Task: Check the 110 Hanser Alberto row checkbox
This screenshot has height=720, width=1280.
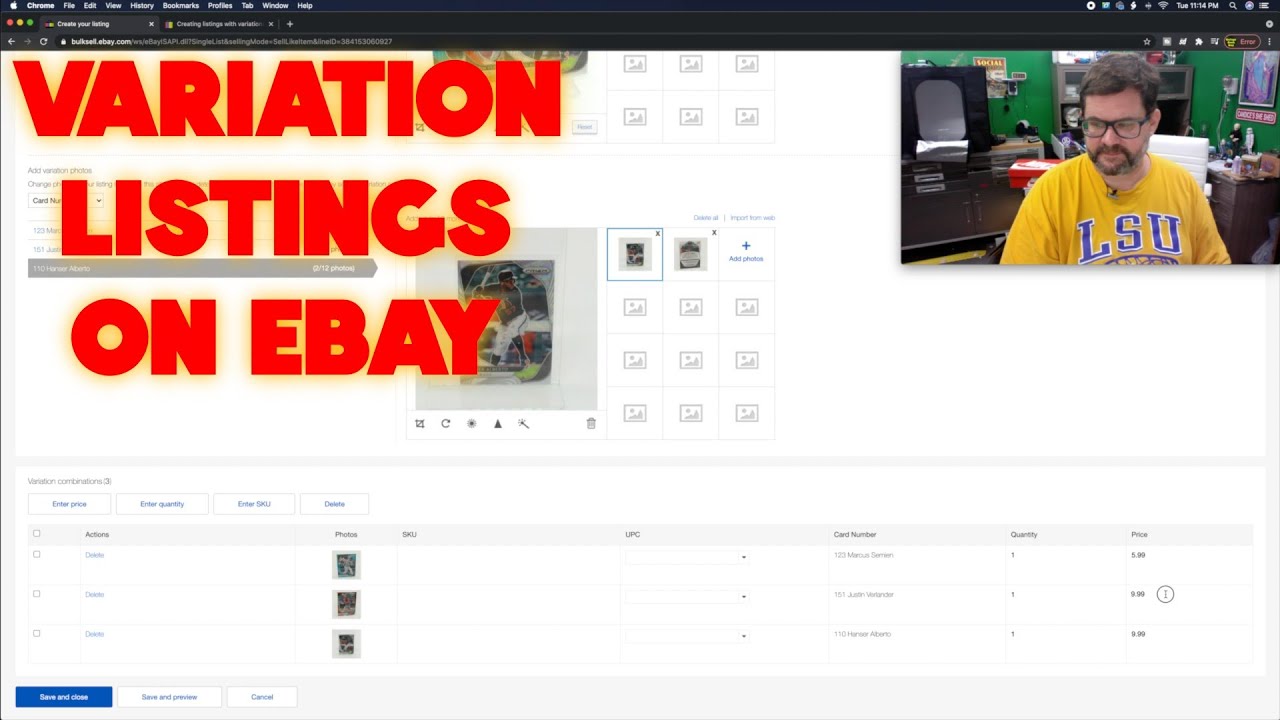Action: [37, 634]
